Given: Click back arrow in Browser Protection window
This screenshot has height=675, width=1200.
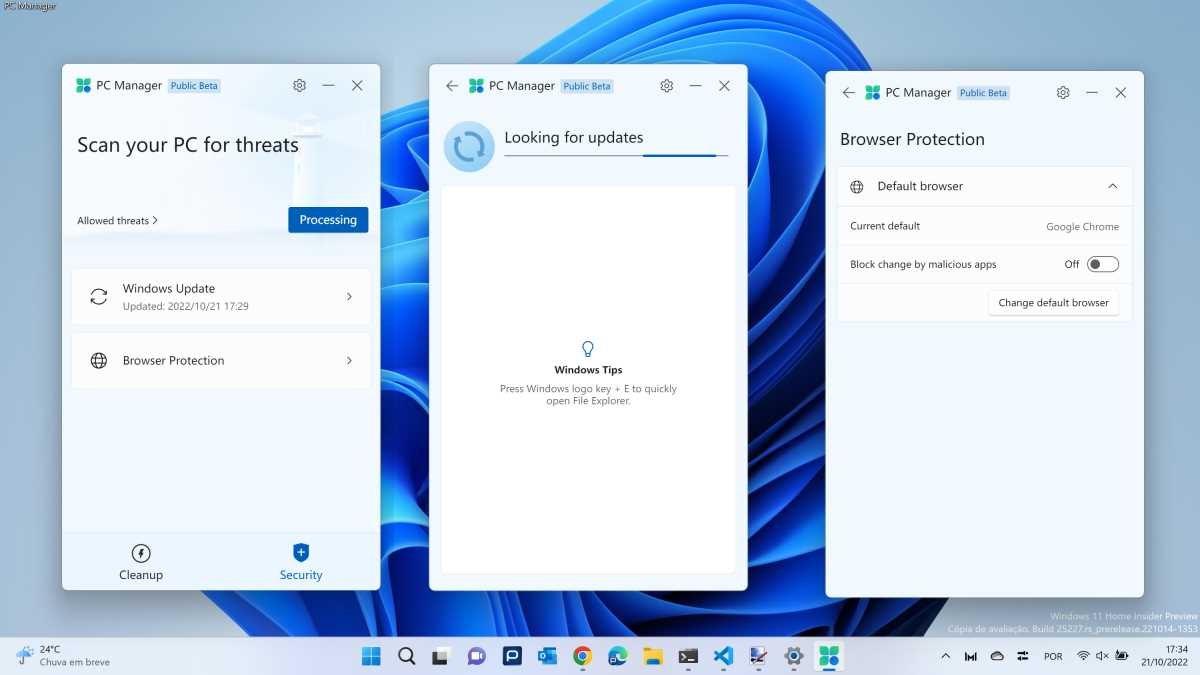Looking at the screenshot, I should coord(849,93).
